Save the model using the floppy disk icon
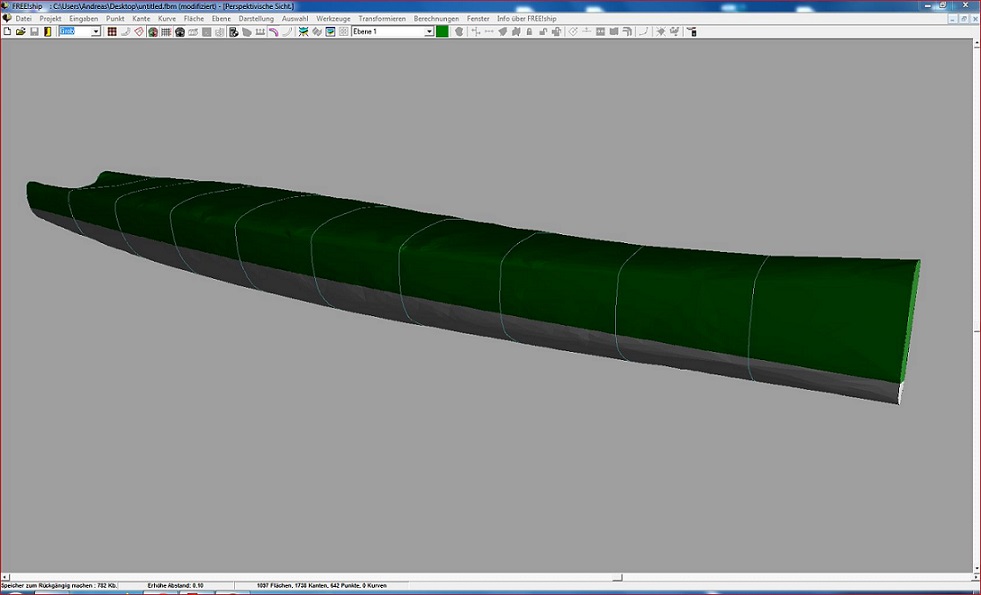The image size is (981, 595). point(34,32)
